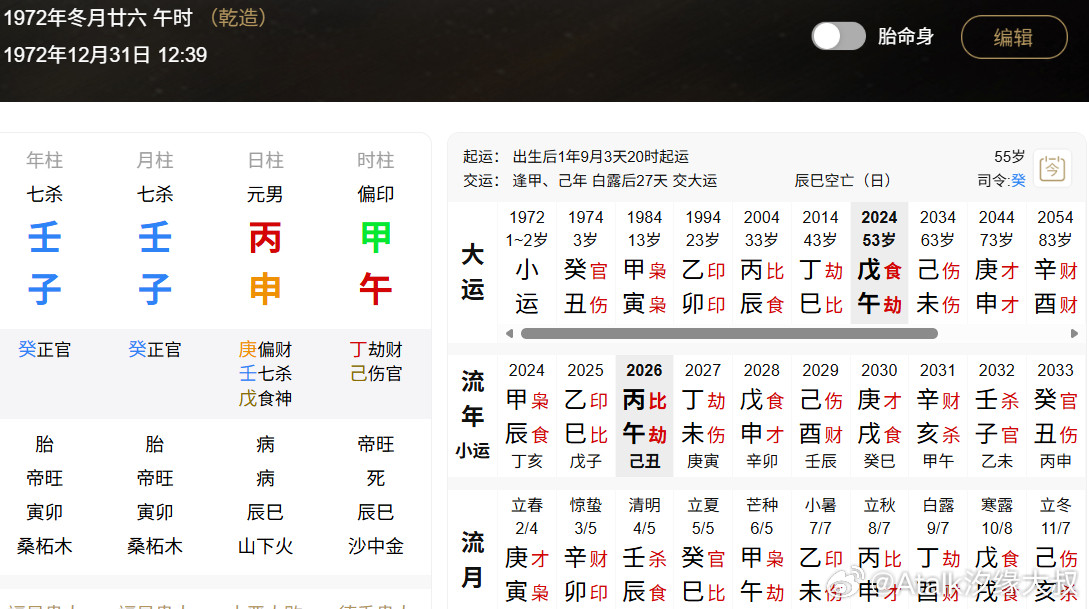Screen dimensions: 1089x609
Task: Select 流年 2025 乙巳
Action: point(585,415)
